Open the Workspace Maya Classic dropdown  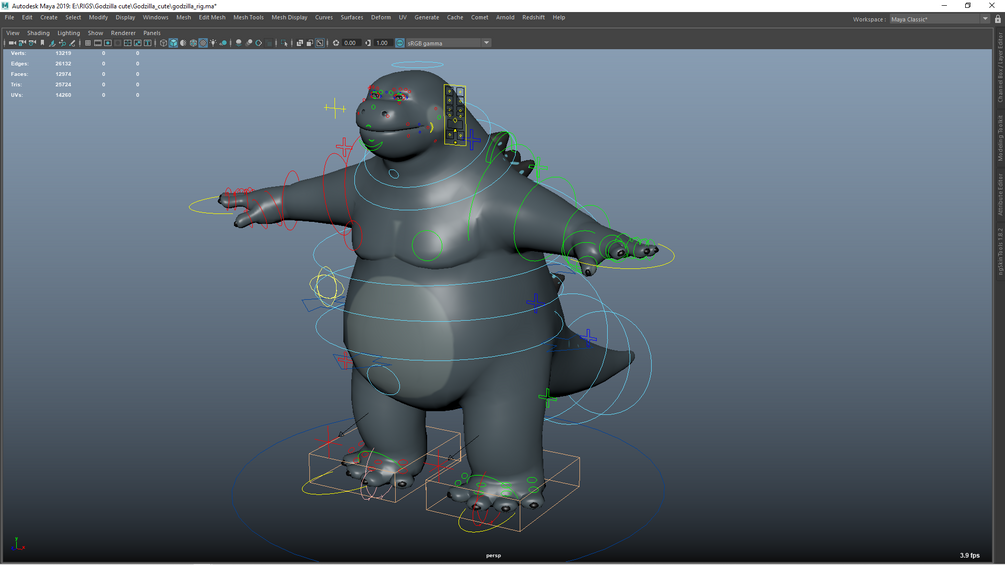(940, 19)
